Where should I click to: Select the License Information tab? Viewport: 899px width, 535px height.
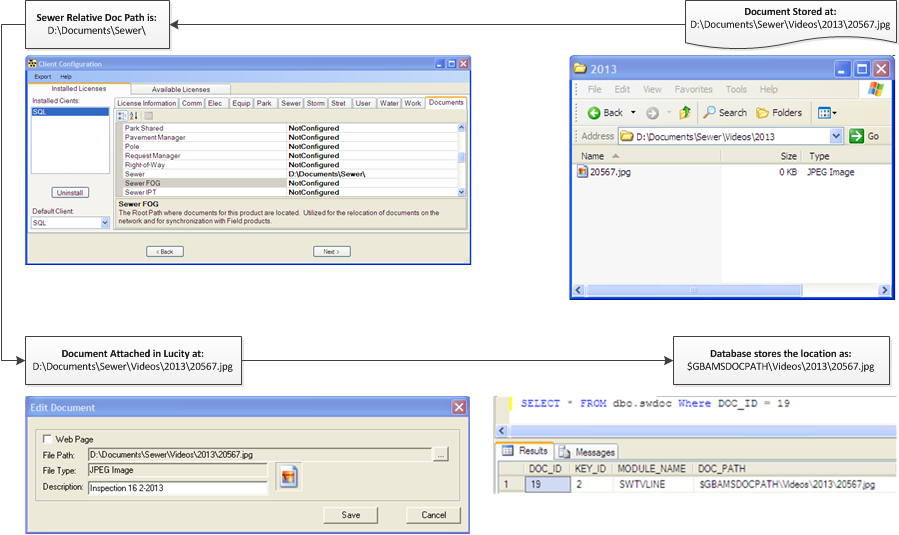click(147, 103)
